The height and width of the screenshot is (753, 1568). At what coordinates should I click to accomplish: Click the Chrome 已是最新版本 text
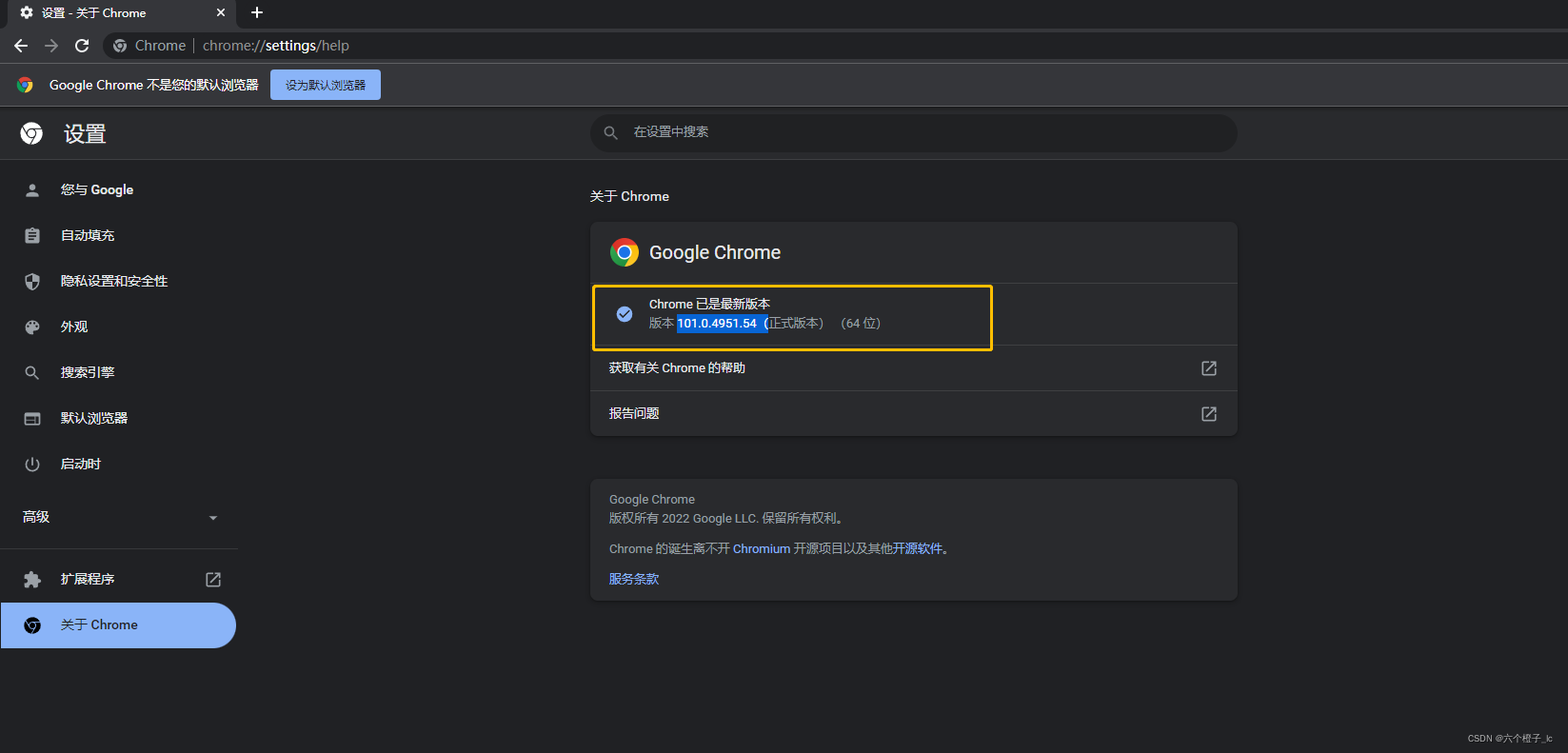click(x=709, y=305)
